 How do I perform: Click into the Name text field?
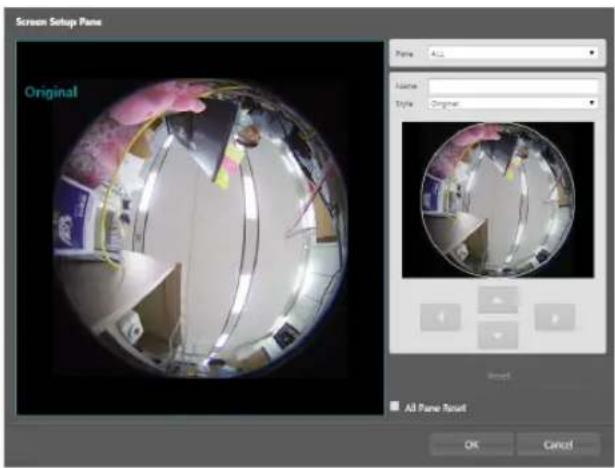(x=513, y=86)
